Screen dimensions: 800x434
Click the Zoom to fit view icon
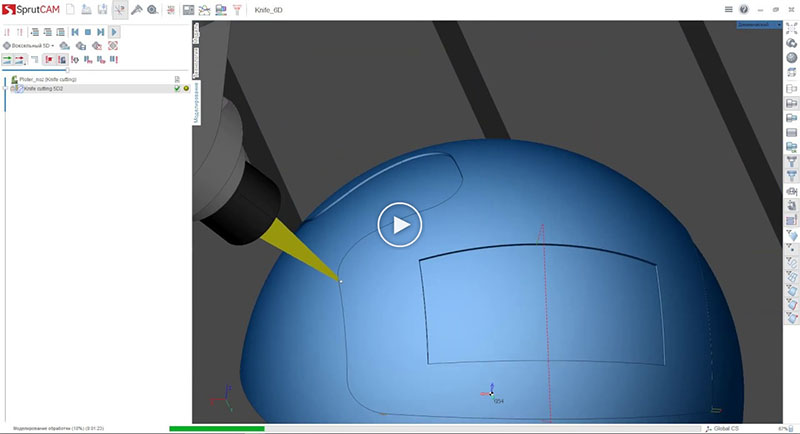(791, 30)
